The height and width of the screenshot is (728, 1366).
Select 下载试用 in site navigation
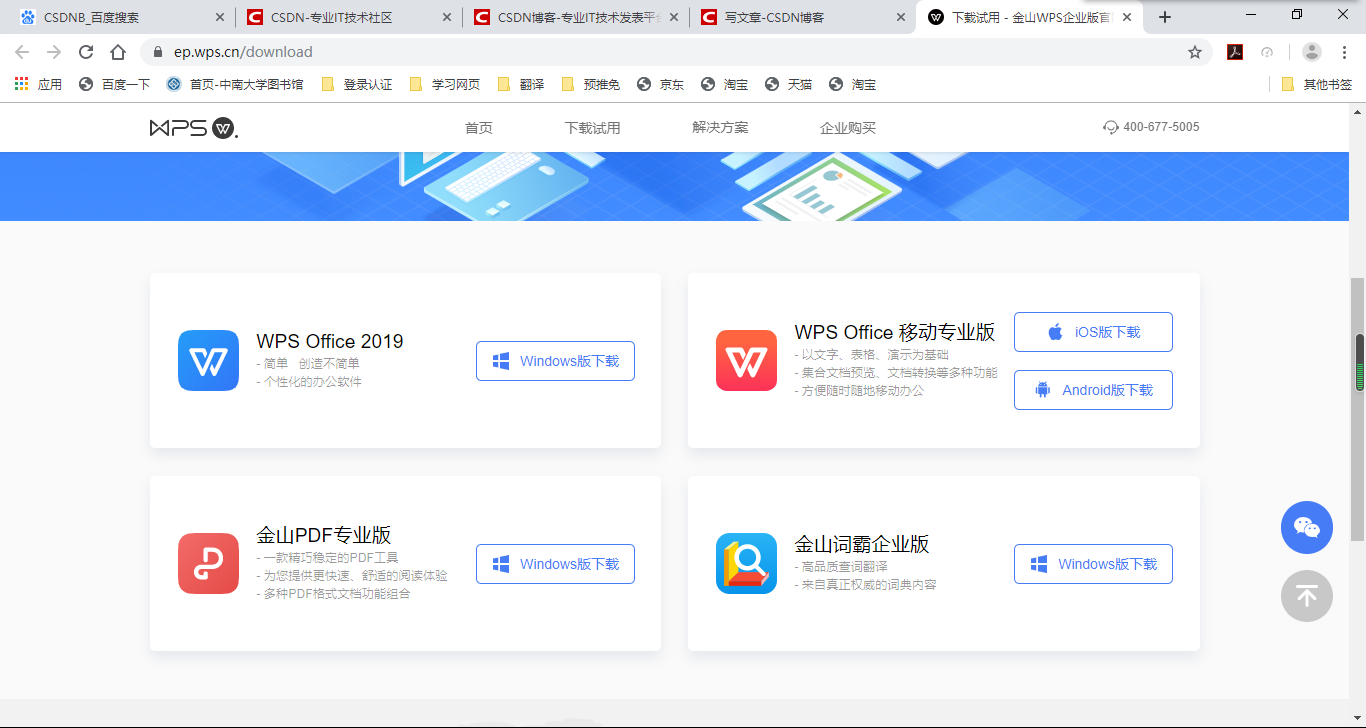(x=592, y=128)
